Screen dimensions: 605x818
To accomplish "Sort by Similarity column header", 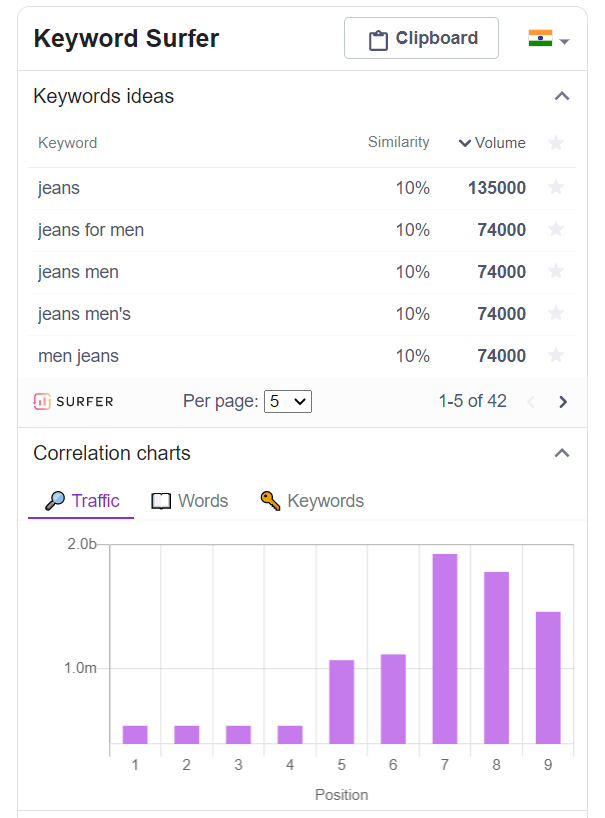I will point(398,142).
